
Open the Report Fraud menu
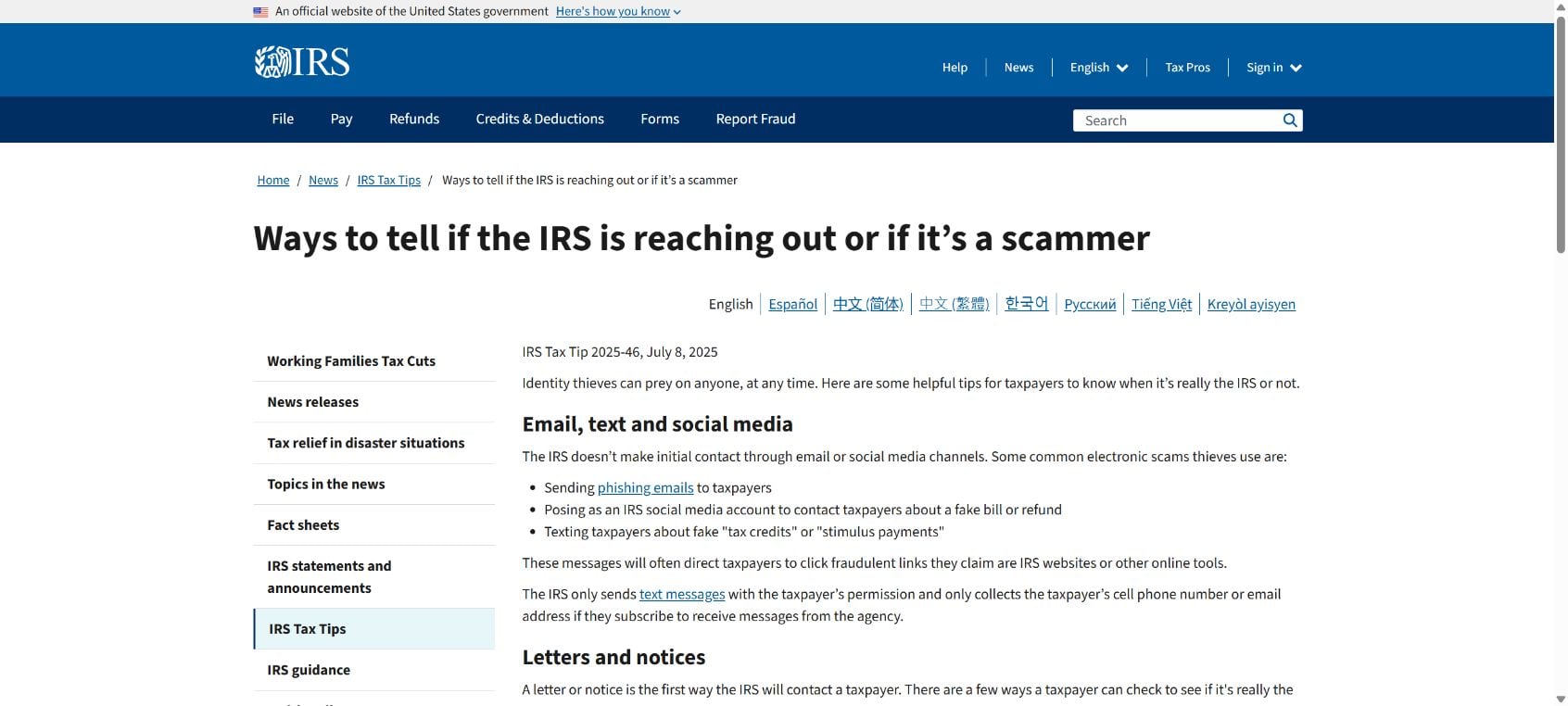(x=755, y=119)
